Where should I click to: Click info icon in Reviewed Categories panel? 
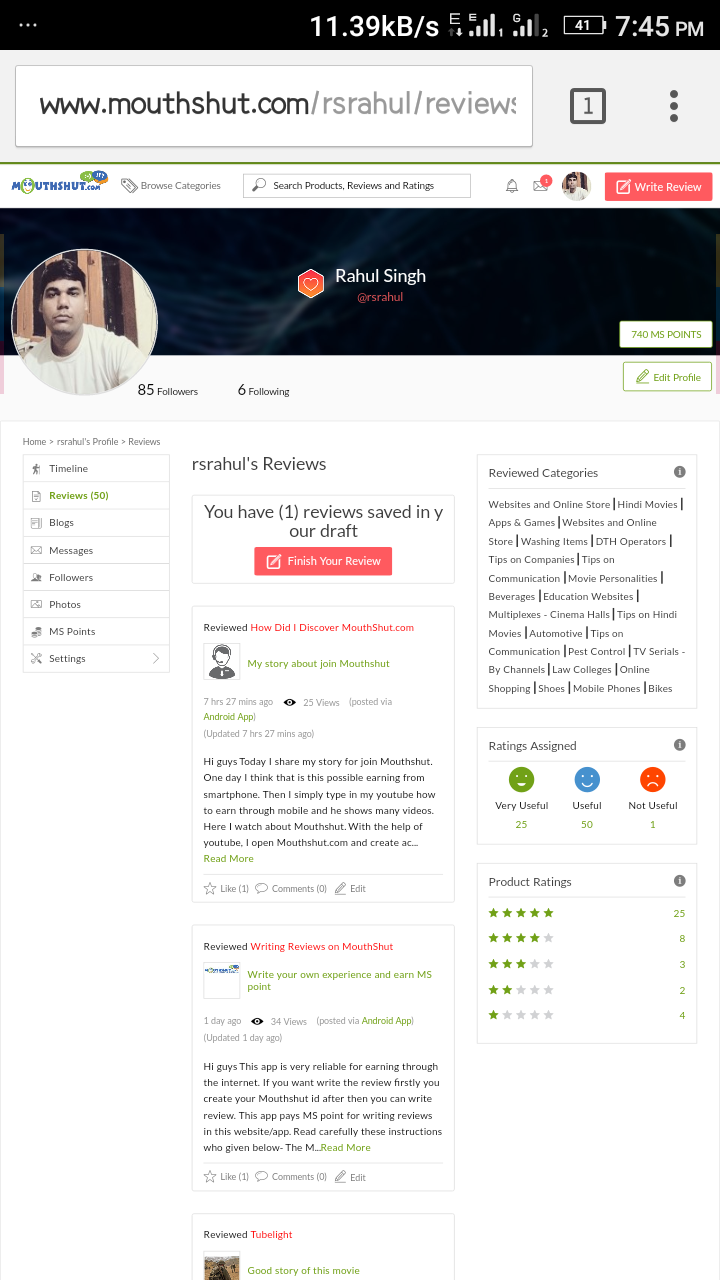click(680, 472)
